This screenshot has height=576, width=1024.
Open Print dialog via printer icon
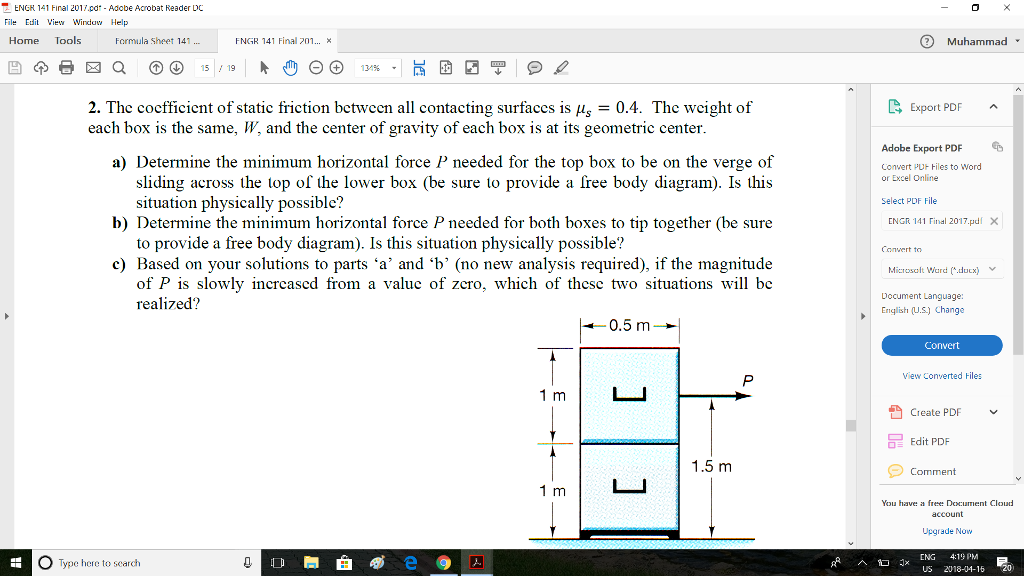coord(66,67)
